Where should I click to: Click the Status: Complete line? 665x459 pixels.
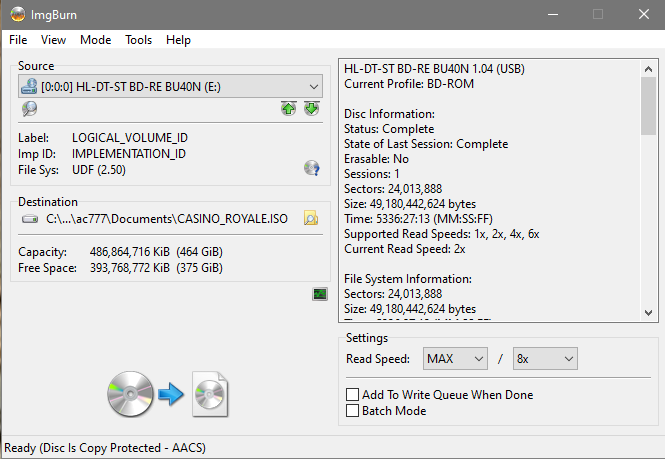[x=389, y=129]
